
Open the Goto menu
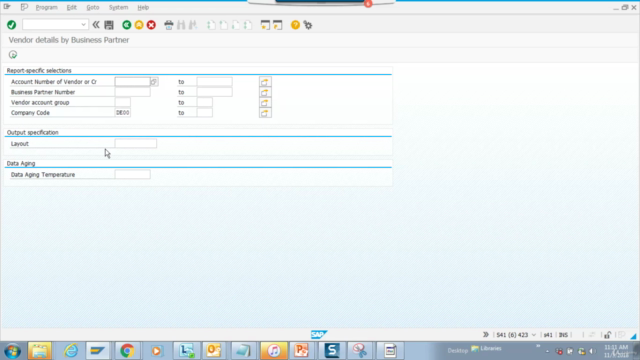93,7
